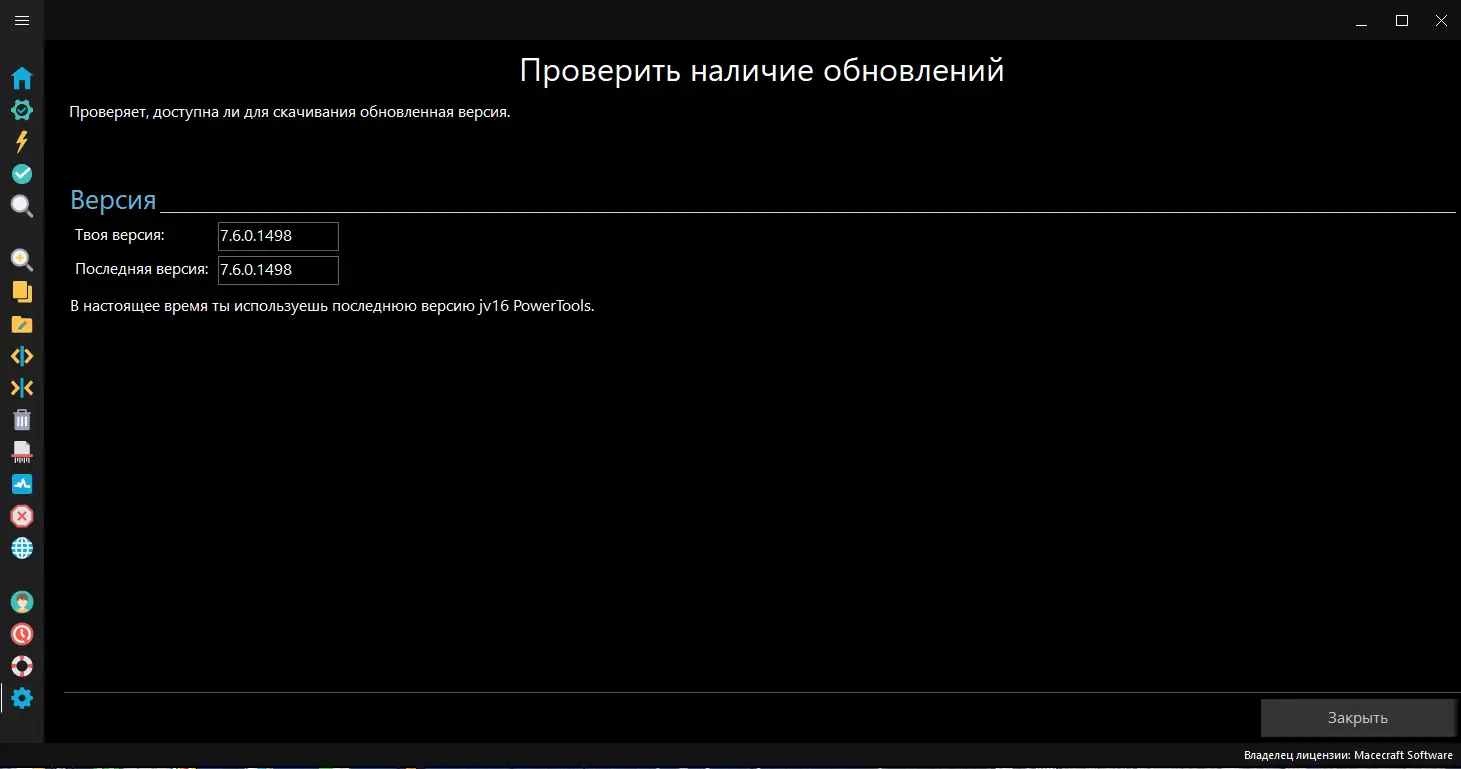Image resolution: width=1461 pixels, height=769 pixels.
Task: Select the Clean and Fix tool icon
Action: pyautogui.click(x=22, y=110)
